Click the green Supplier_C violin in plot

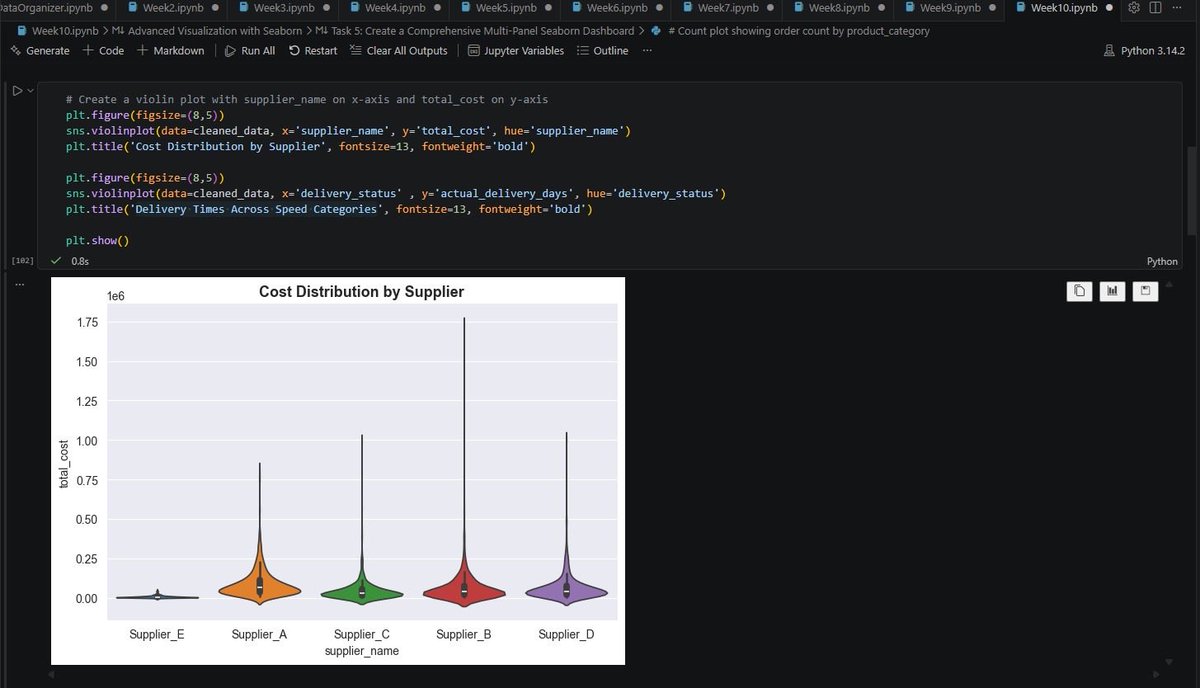coord(362,591)
